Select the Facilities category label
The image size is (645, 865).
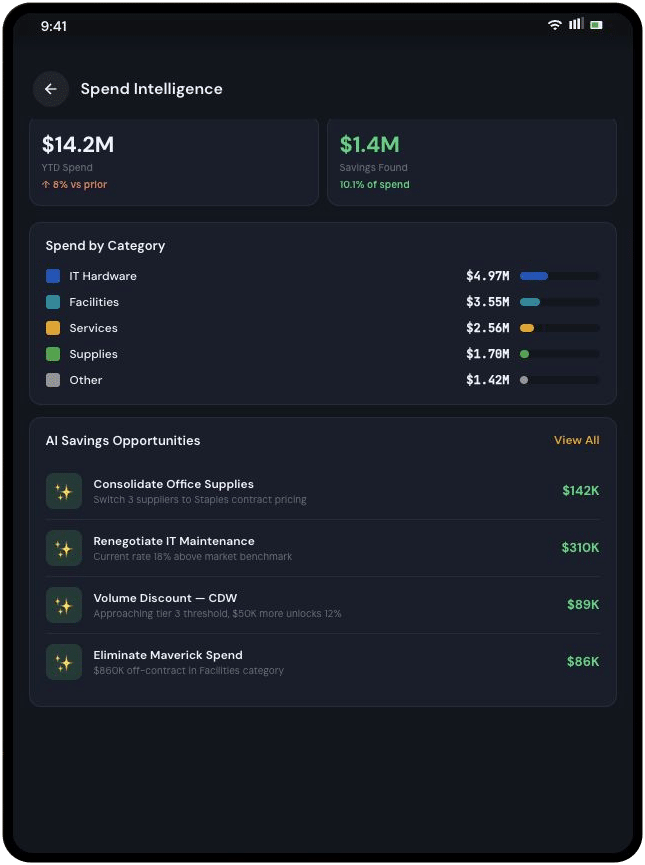point(94,302)
